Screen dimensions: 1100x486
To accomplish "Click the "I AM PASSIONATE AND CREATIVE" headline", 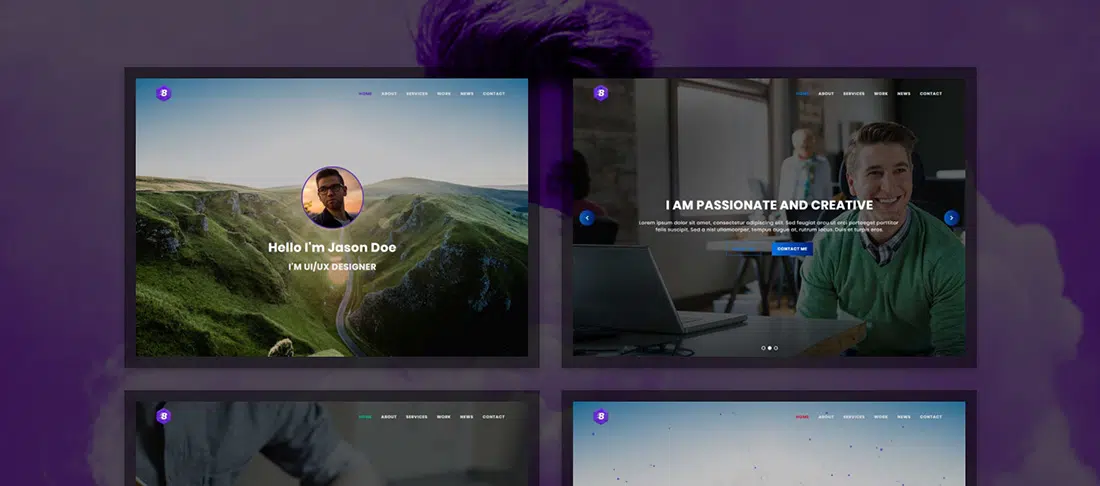I will 769,205.
